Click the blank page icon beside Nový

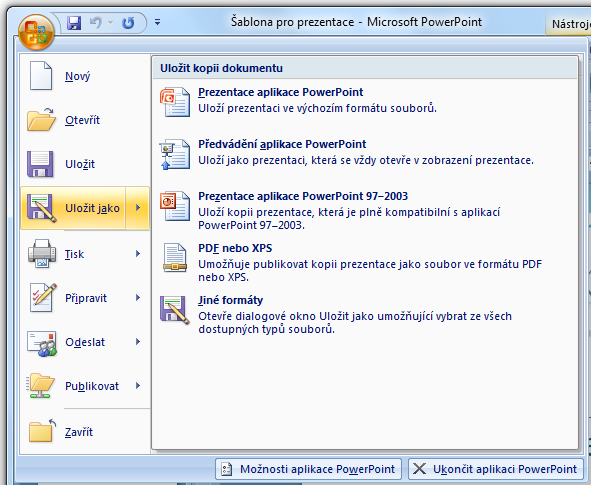click(x=41, y=76)
